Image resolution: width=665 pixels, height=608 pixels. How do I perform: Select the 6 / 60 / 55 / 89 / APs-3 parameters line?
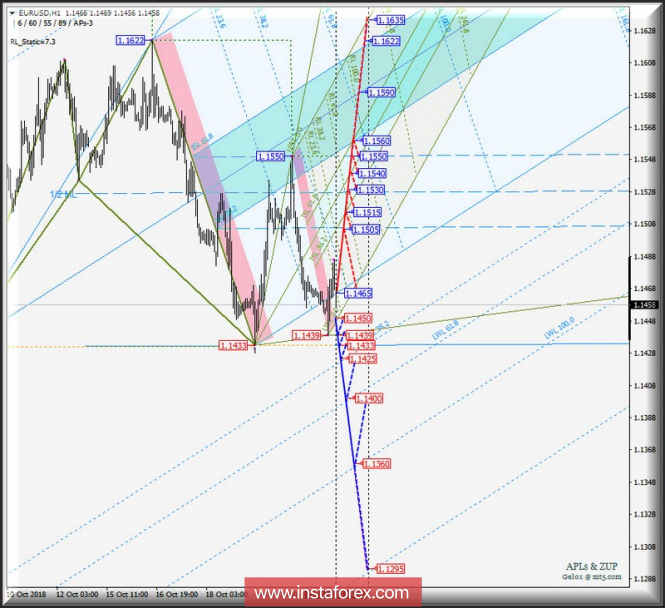[x=54, y=23]
